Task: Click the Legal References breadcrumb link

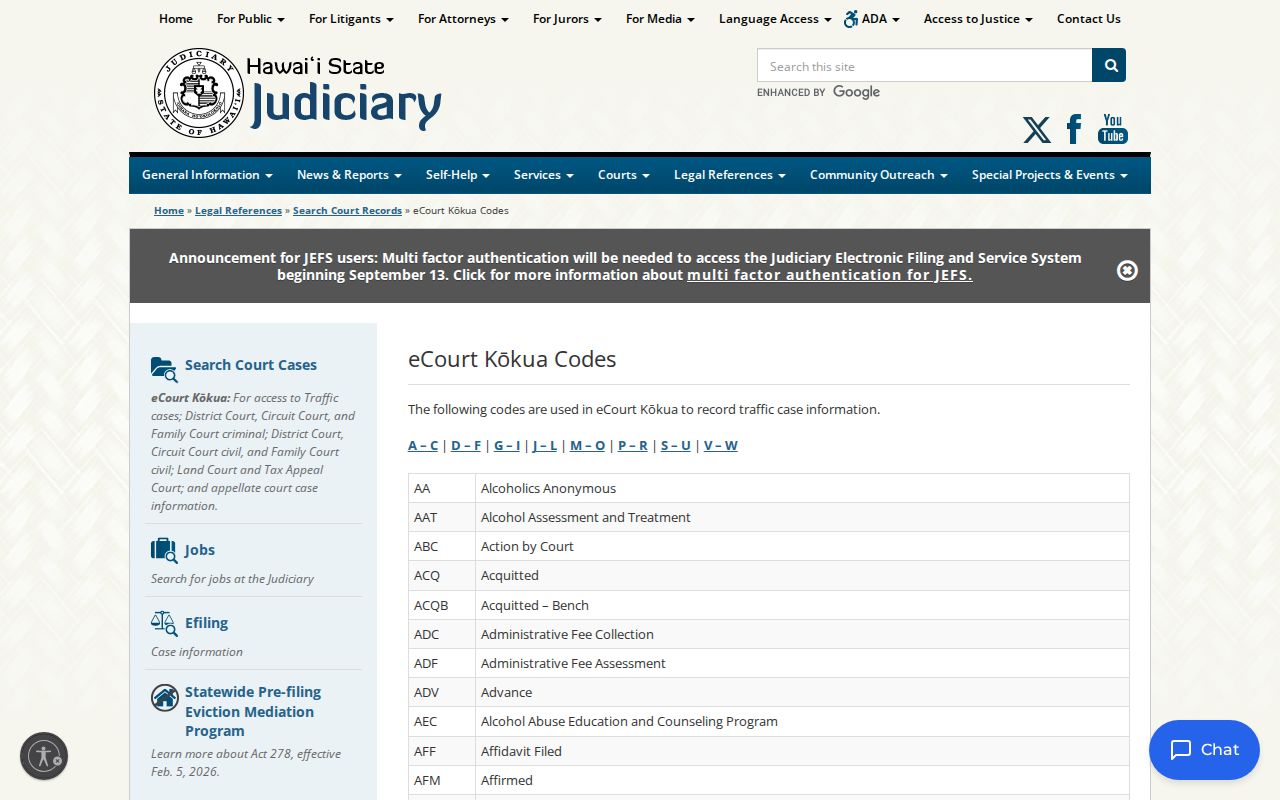Action: coord(238,211)
